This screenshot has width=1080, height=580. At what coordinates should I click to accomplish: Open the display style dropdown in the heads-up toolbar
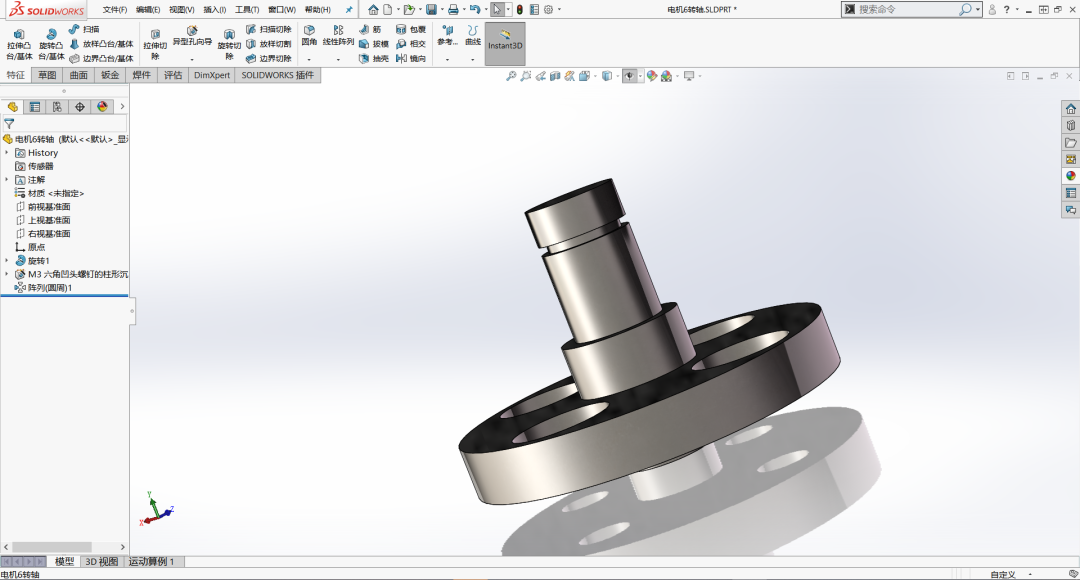point(617,75)
